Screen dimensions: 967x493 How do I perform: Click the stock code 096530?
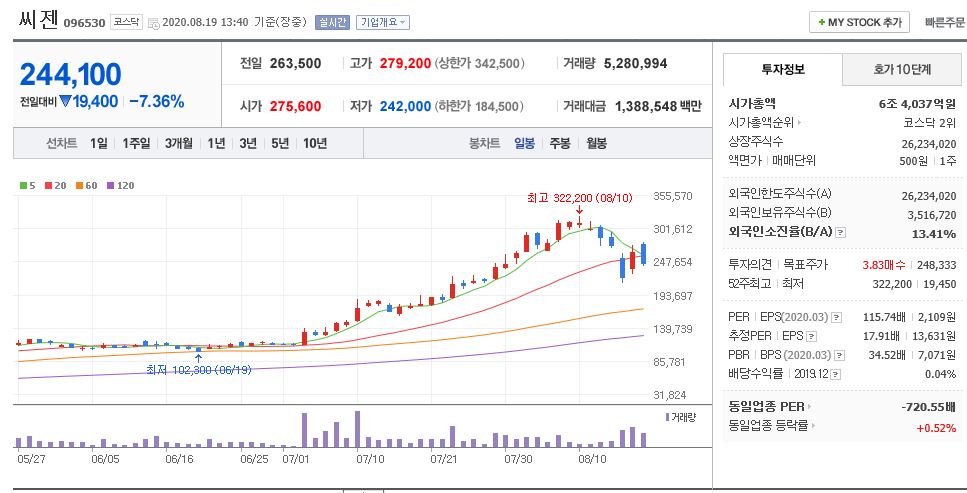pos(84,23)
